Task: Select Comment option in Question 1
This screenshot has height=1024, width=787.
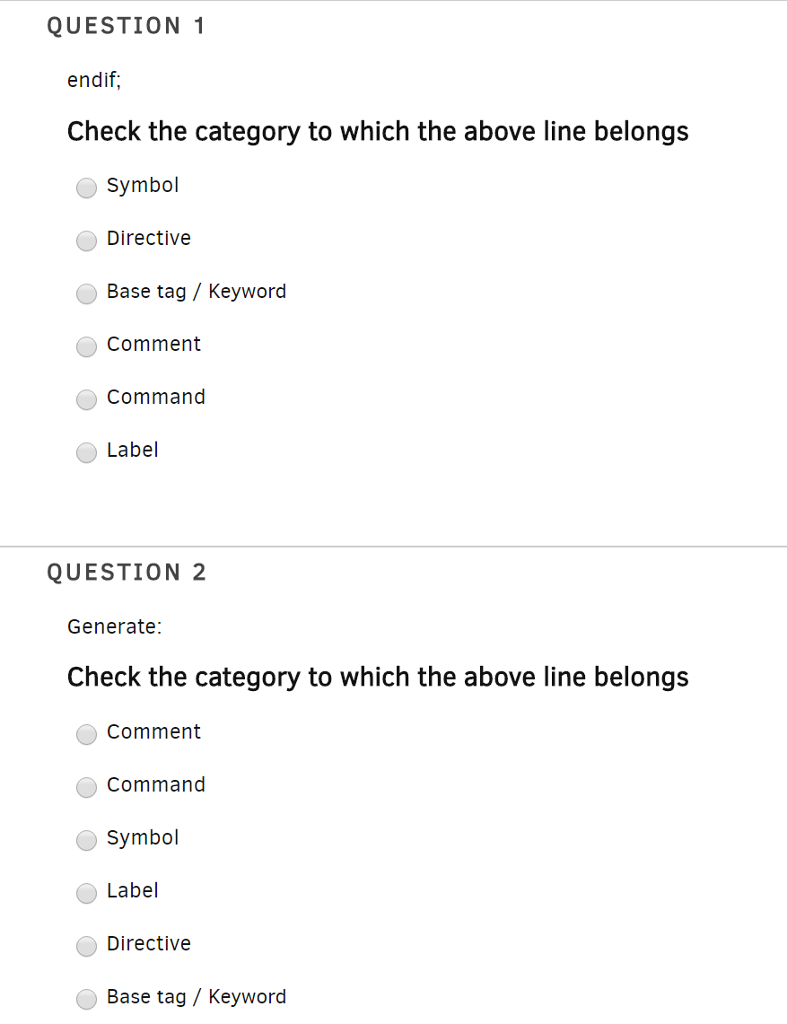Action: [x=86, y=347]
